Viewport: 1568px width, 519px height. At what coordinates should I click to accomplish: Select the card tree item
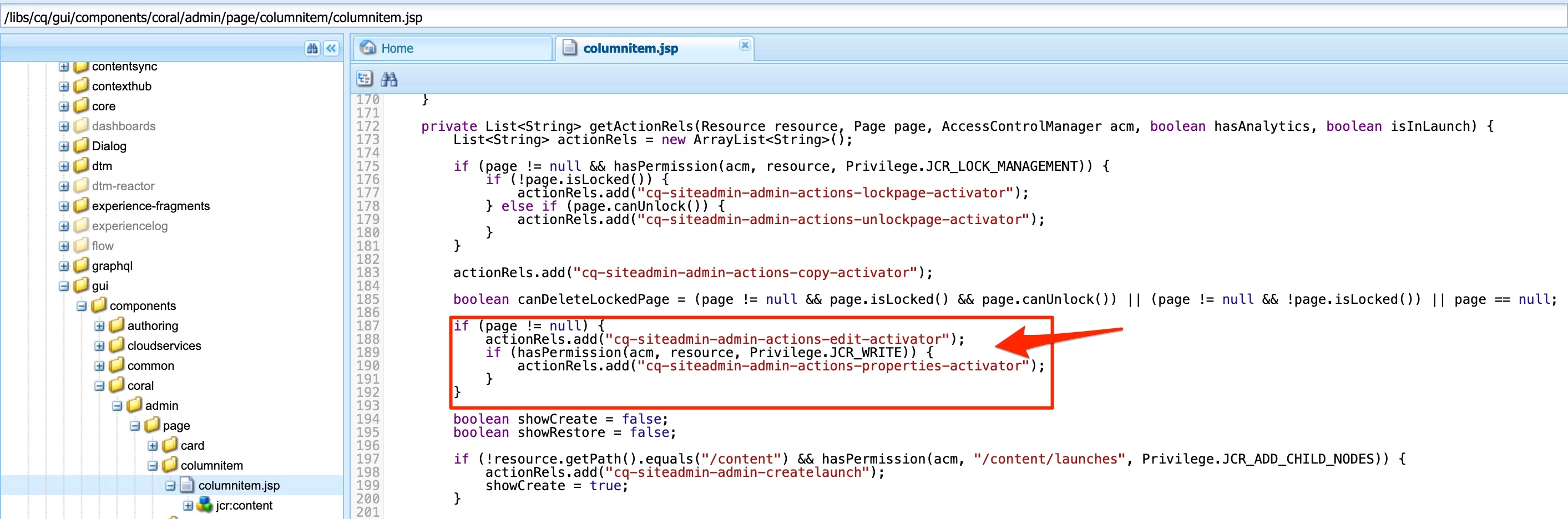[193, 446]
